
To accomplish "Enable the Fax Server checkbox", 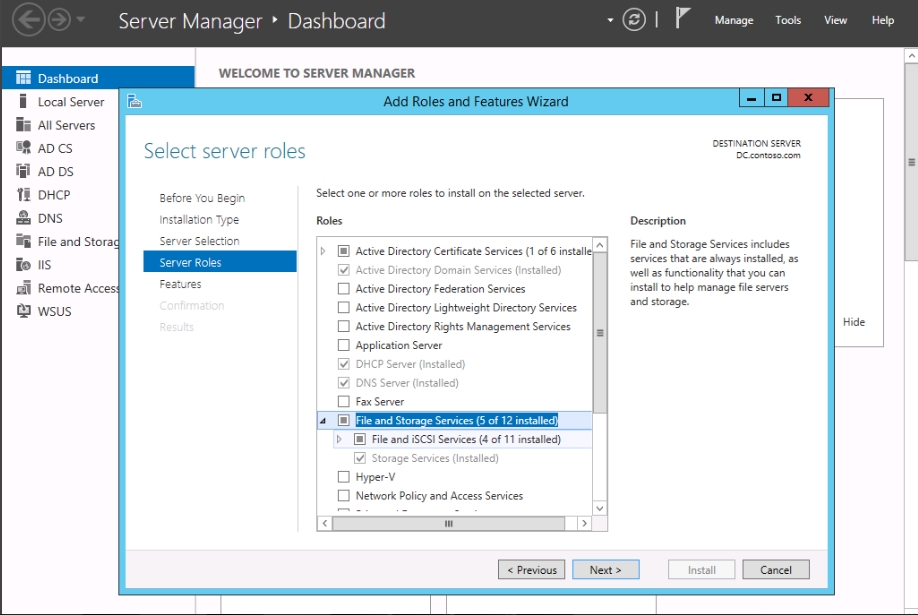I will pyautogui.click(x=344, y=402).
